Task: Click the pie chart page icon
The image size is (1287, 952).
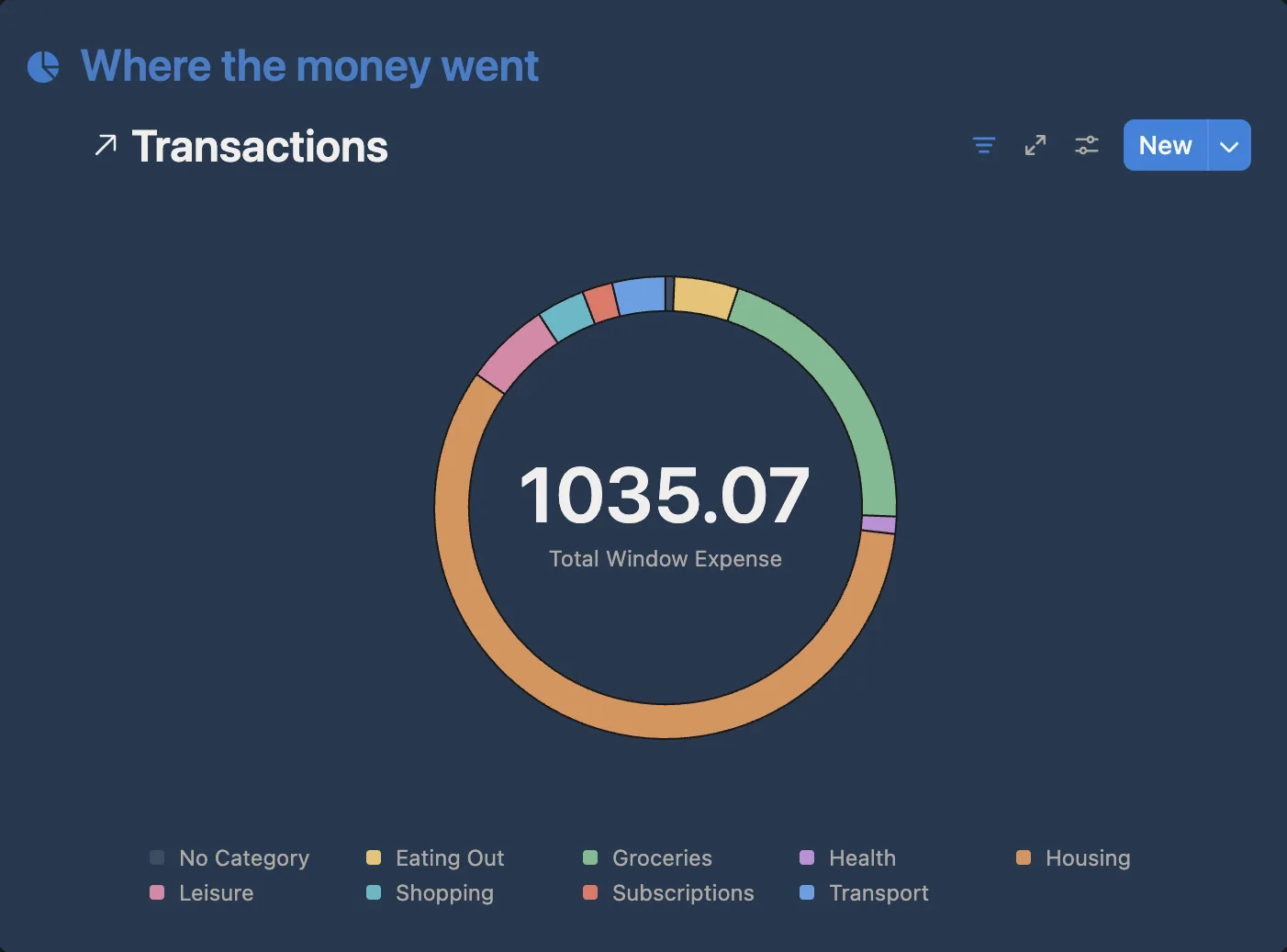Action: [43, 66]
